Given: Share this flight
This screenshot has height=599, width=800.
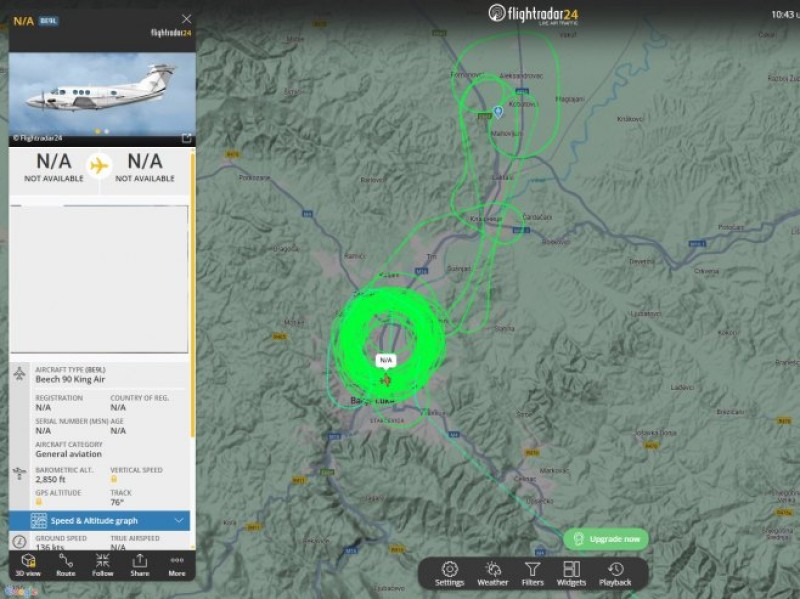Looking at the screenshot, I should pyautogui.click(x=139, y=564).
